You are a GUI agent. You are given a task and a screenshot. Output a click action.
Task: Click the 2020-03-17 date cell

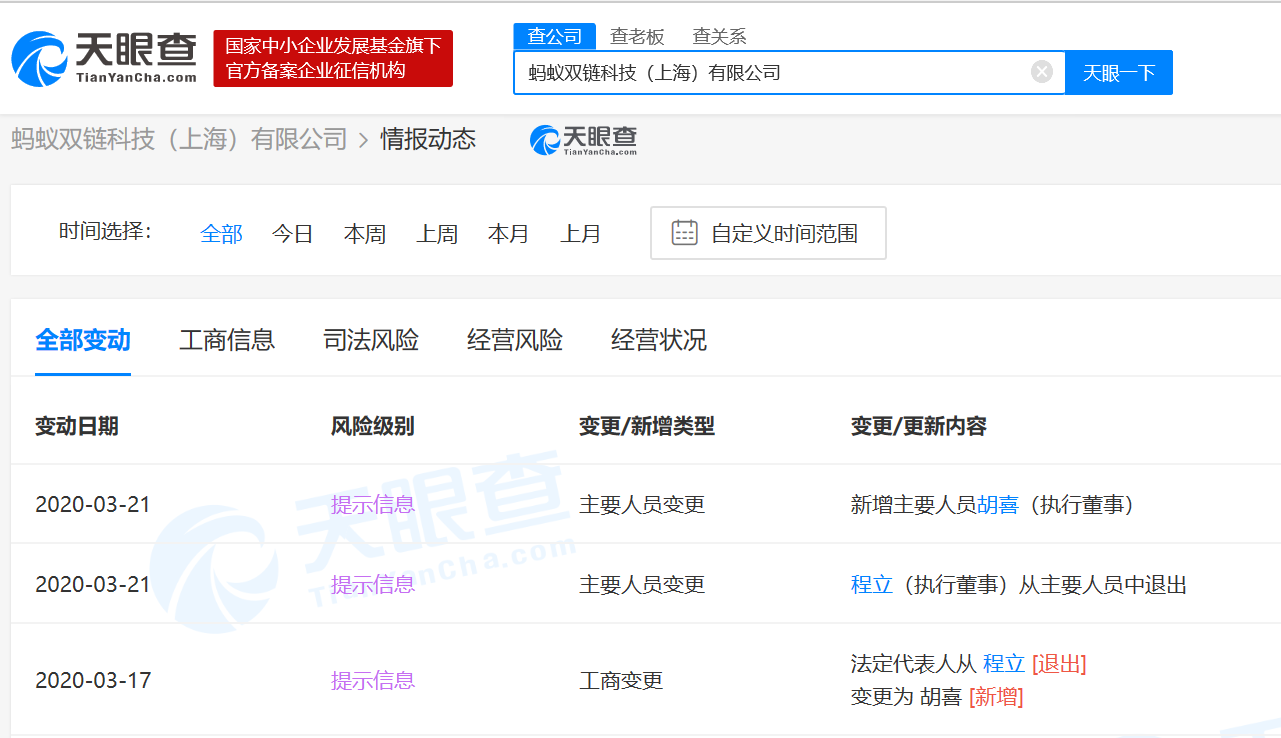tap(93, 681)
